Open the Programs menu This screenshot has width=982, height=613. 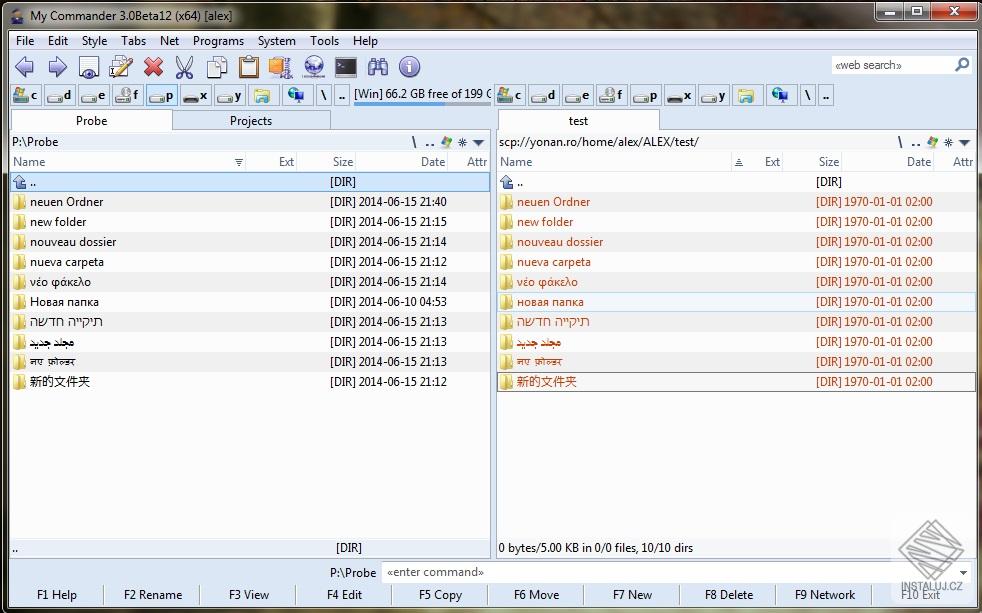click(x=218, y=41)
